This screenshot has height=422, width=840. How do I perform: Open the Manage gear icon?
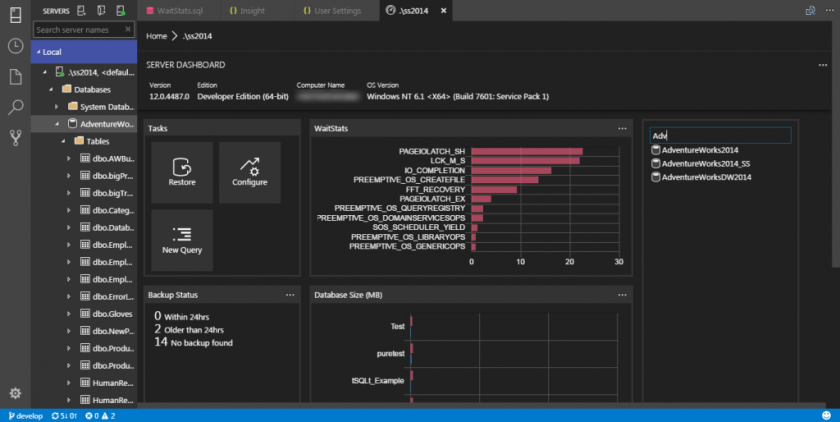[16, 393]
